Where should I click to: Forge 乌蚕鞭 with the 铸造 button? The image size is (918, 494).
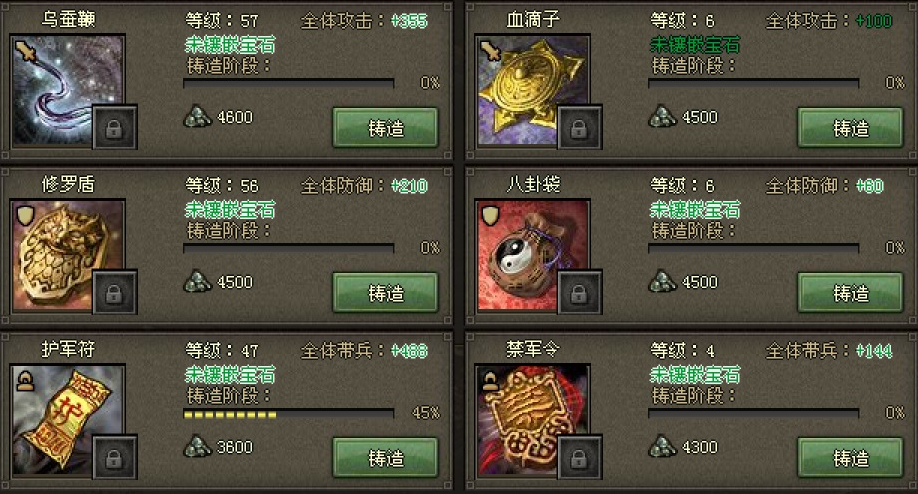[385, 128]
